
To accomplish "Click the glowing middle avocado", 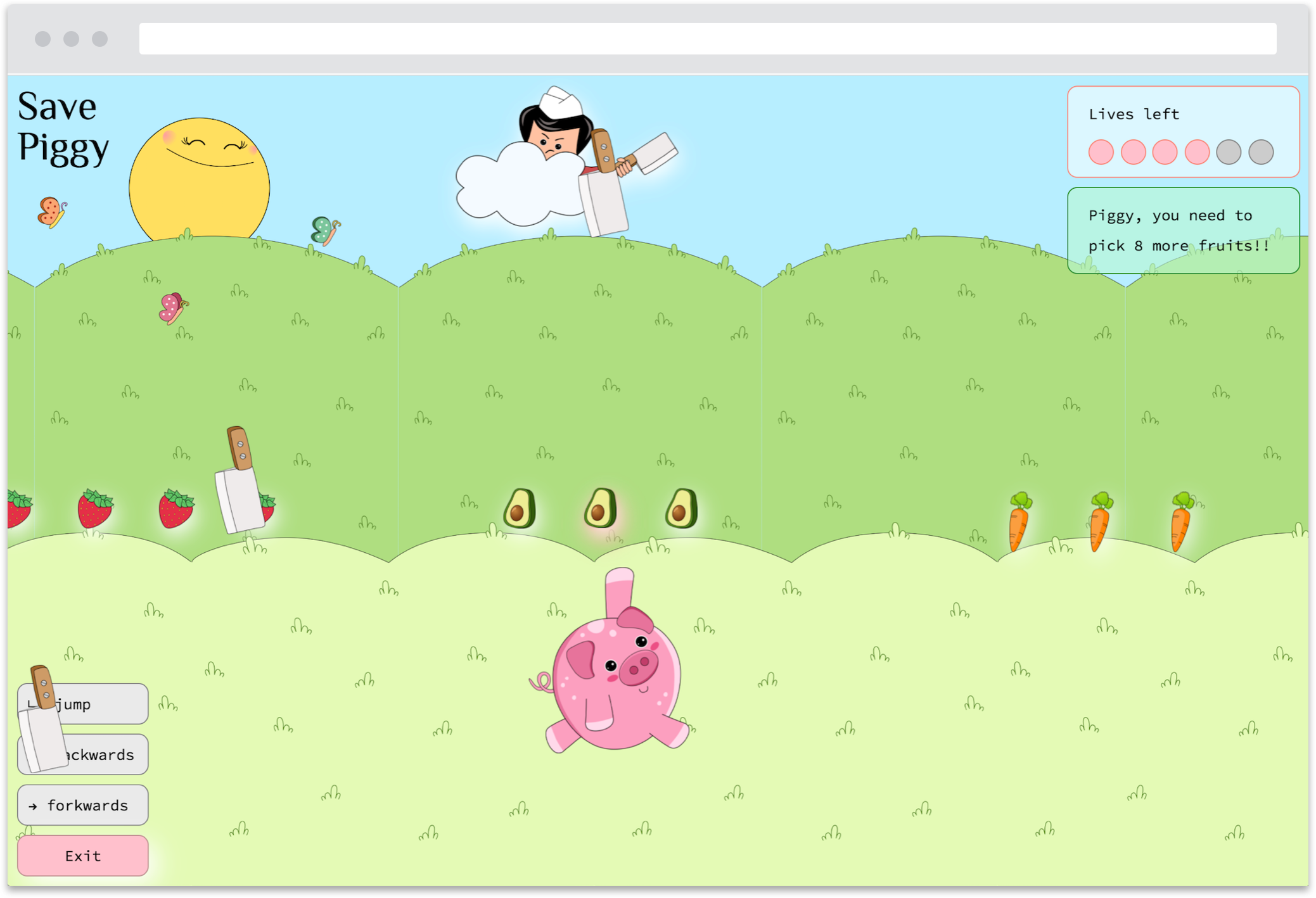I will pyautogui.click(x=600, y=509).
